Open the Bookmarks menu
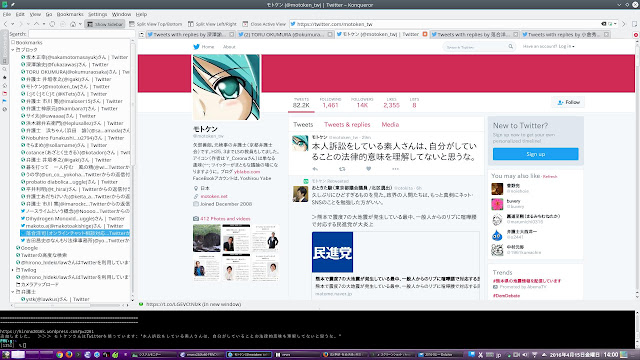 point(70,14)
